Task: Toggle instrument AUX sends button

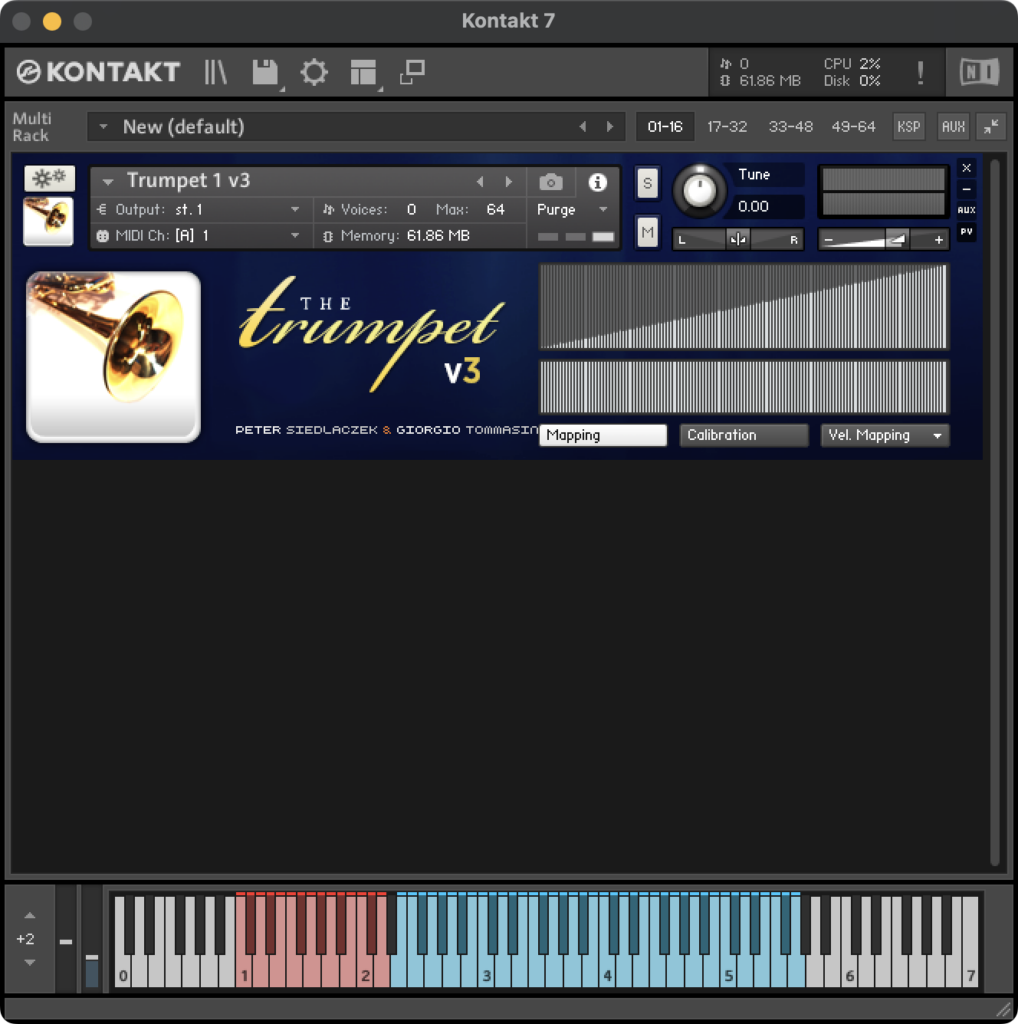Action: [x=966, y=210]
